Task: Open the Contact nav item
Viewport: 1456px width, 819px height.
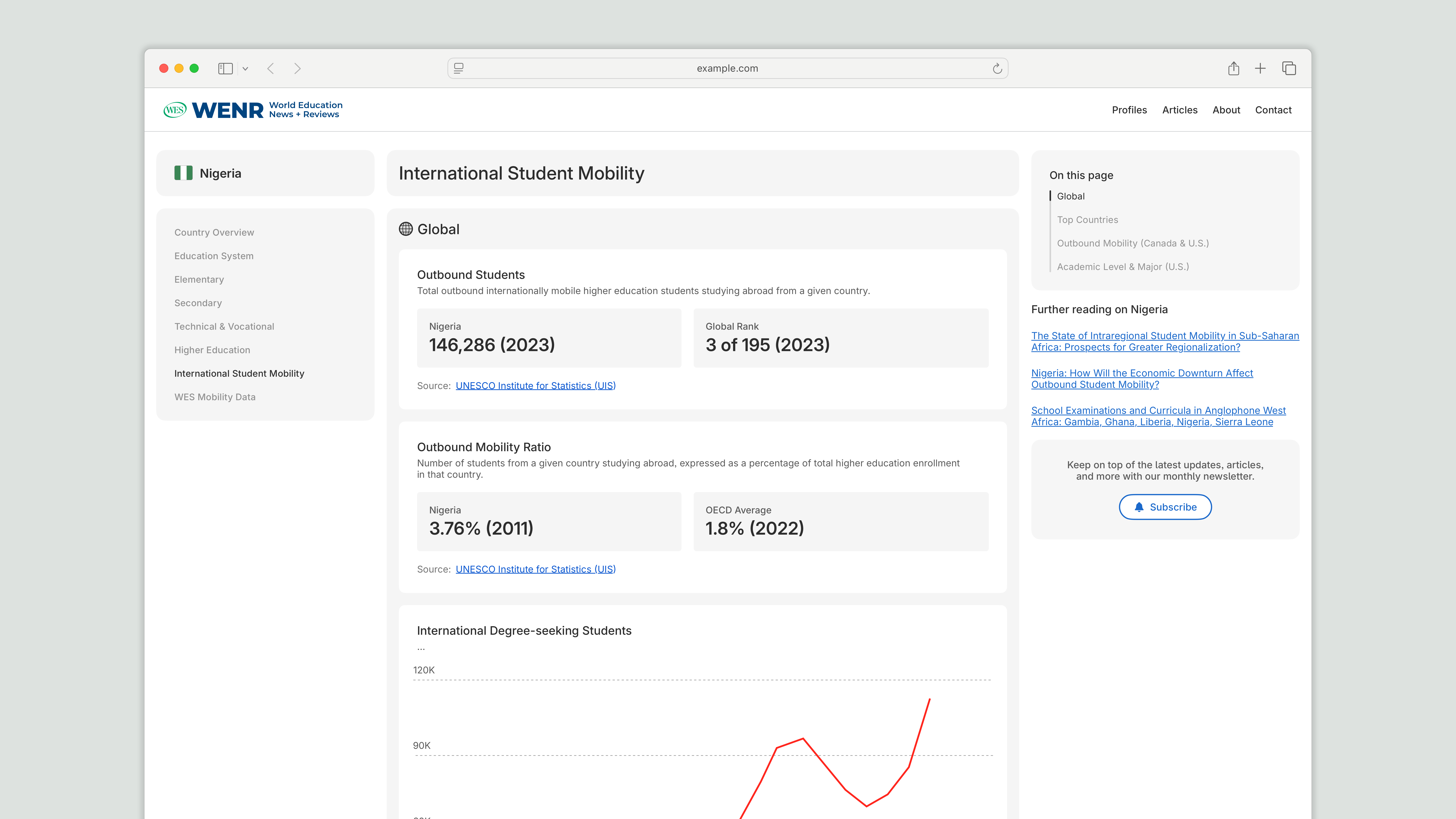Action: [x=1273, y=110]
